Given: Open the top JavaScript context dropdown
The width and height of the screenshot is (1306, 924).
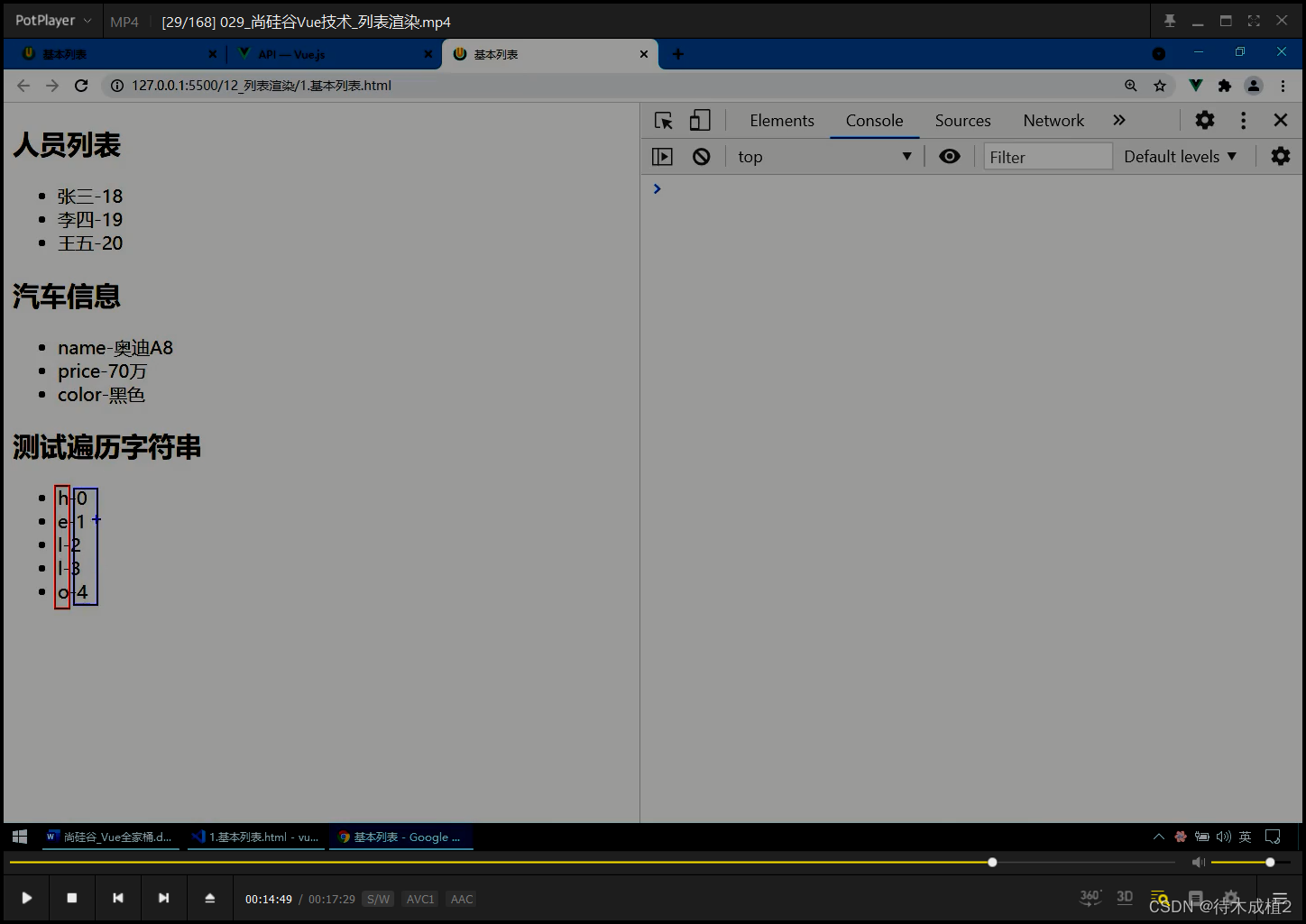Looking at the screenshot, I should coord(825,157).
